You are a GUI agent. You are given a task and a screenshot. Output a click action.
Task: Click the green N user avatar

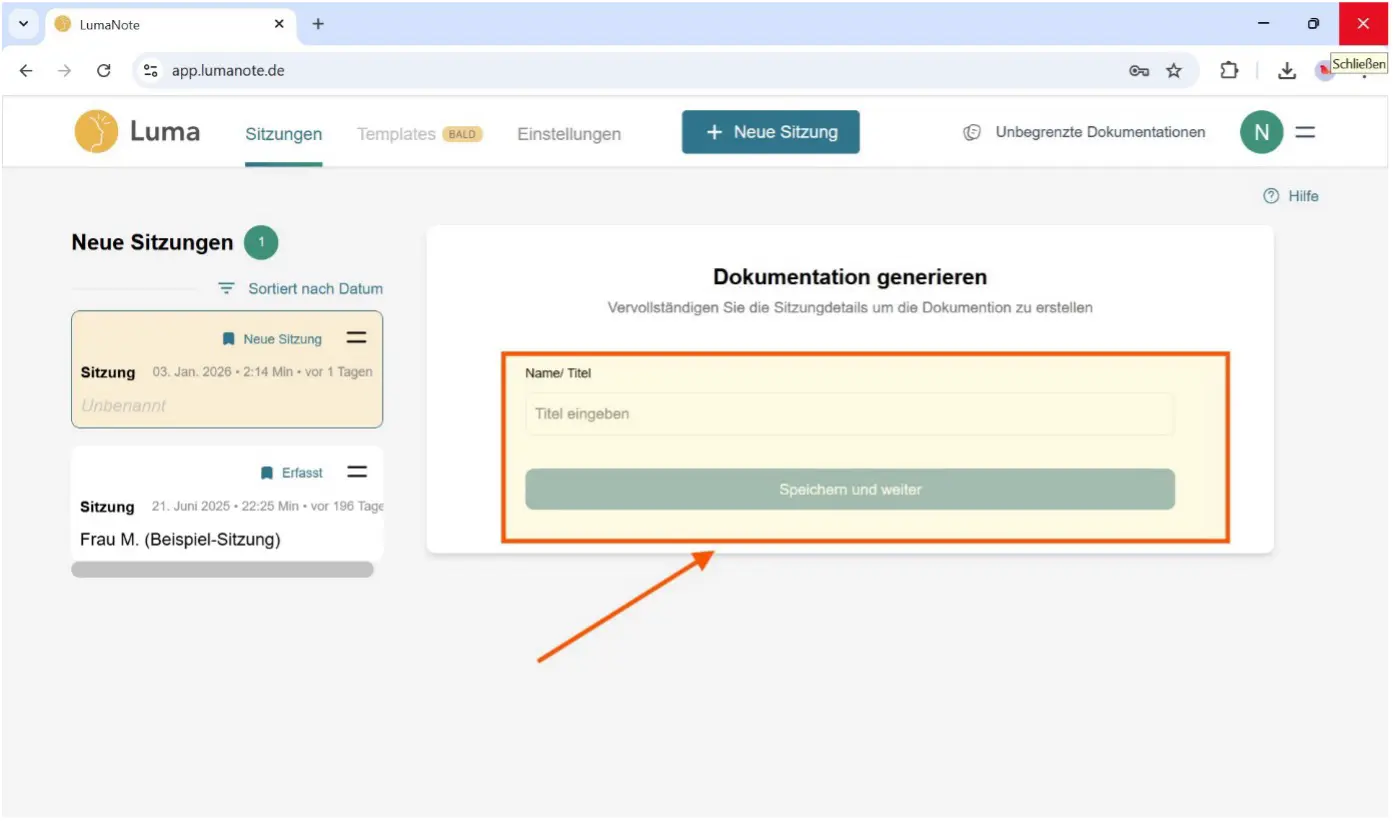1261,132
